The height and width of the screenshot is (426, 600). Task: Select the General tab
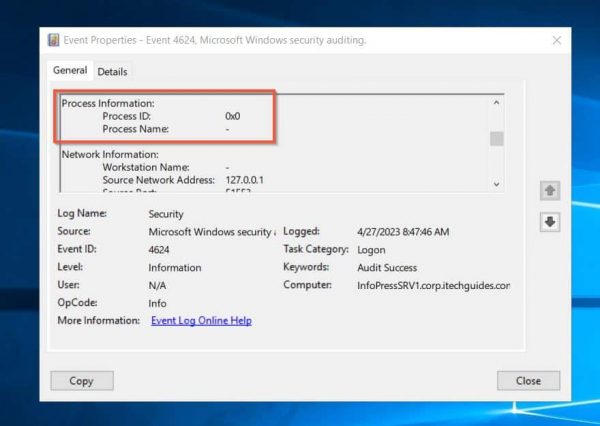pos(70,71)
